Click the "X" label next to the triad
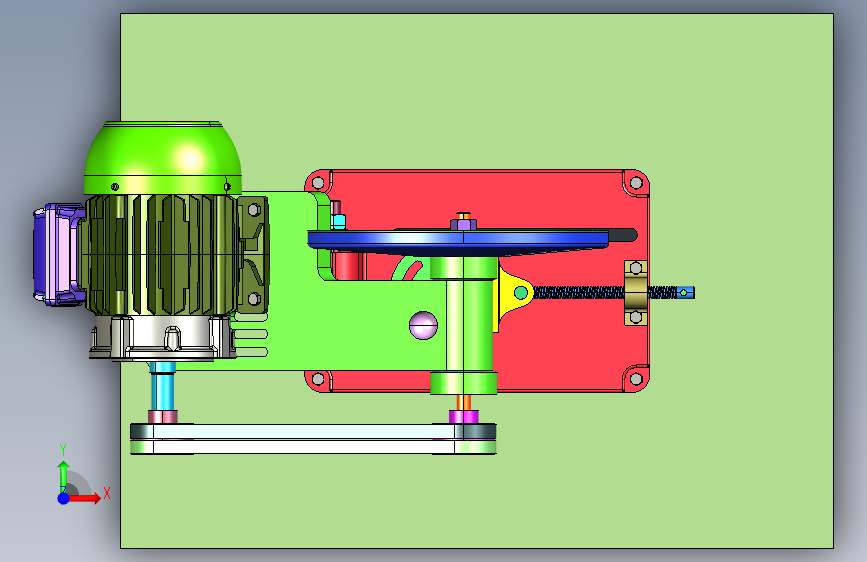 tap(107, 493)
